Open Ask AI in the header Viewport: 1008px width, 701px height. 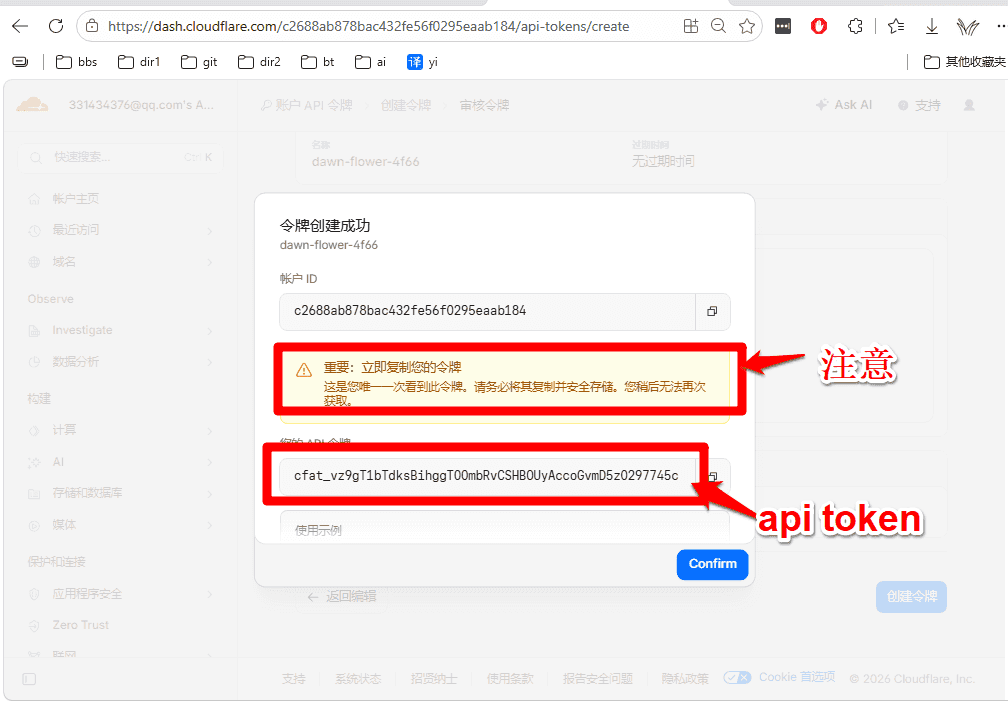pyautogui.click(x=844, y=105)
